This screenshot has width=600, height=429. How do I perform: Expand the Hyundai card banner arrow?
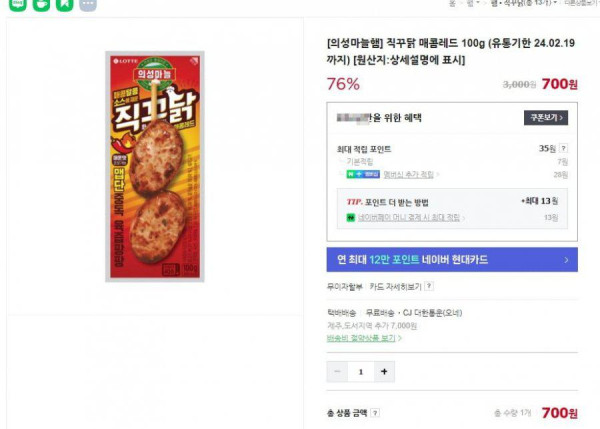coord(567,260)
